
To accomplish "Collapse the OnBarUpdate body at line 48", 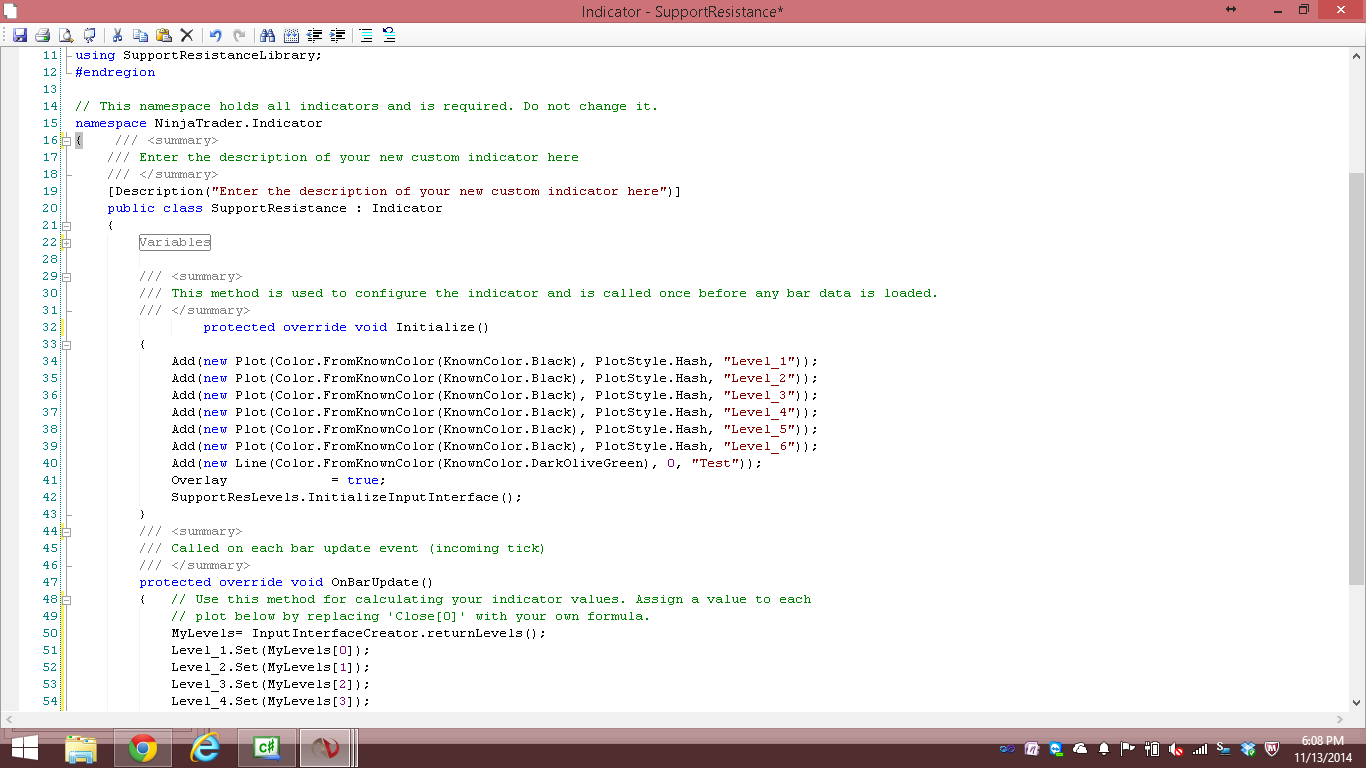I will tap(66, 600).
